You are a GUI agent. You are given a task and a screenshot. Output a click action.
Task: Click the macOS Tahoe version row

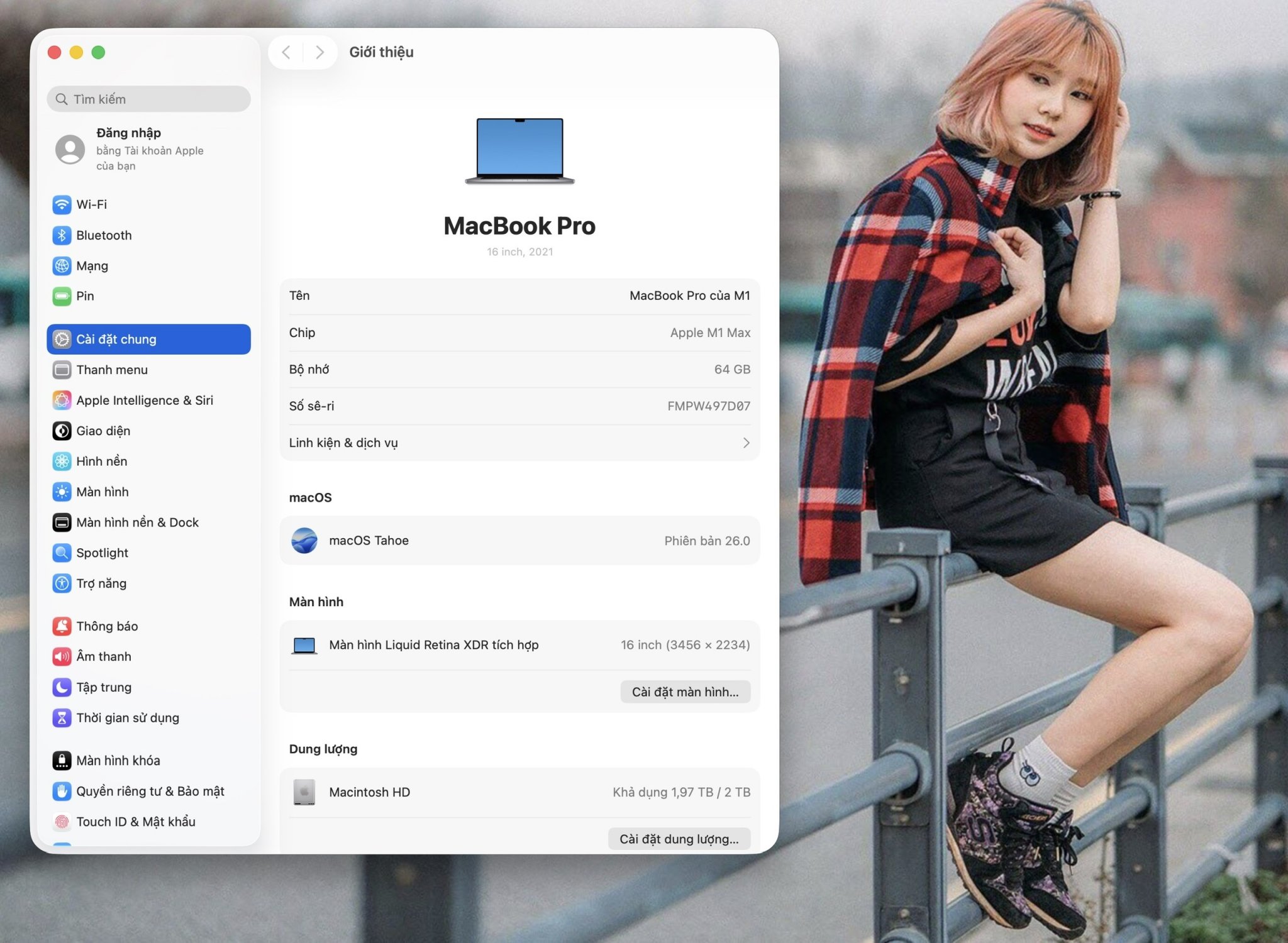pos(519,541)
